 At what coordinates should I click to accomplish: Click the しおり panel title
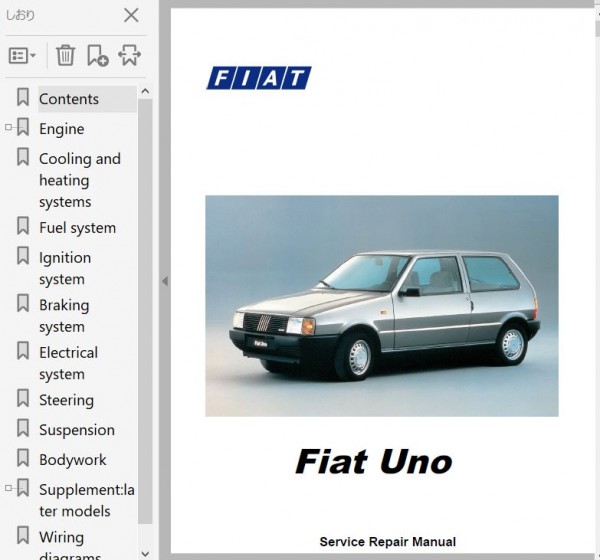[x=20, y=16]
